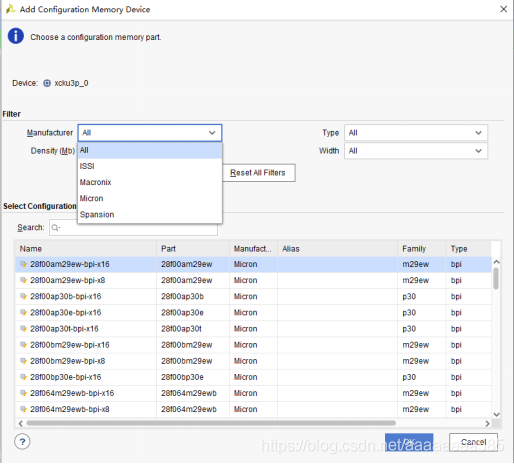The image size is (514, 464).
Task: Select ISSI from the Manufacturer list
Action: (x=150, y=166)
